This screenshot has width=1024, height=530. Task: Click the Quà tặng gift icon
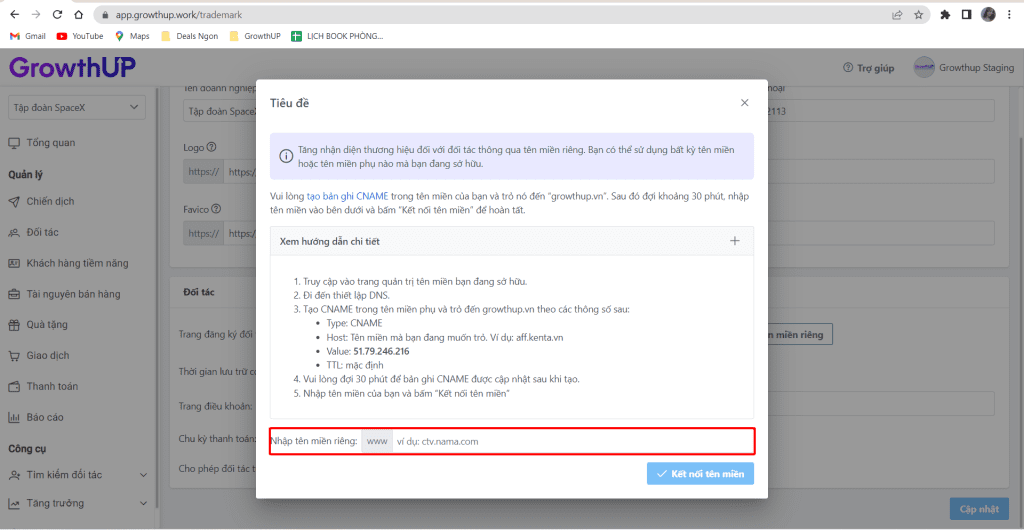tap(14, 325)
